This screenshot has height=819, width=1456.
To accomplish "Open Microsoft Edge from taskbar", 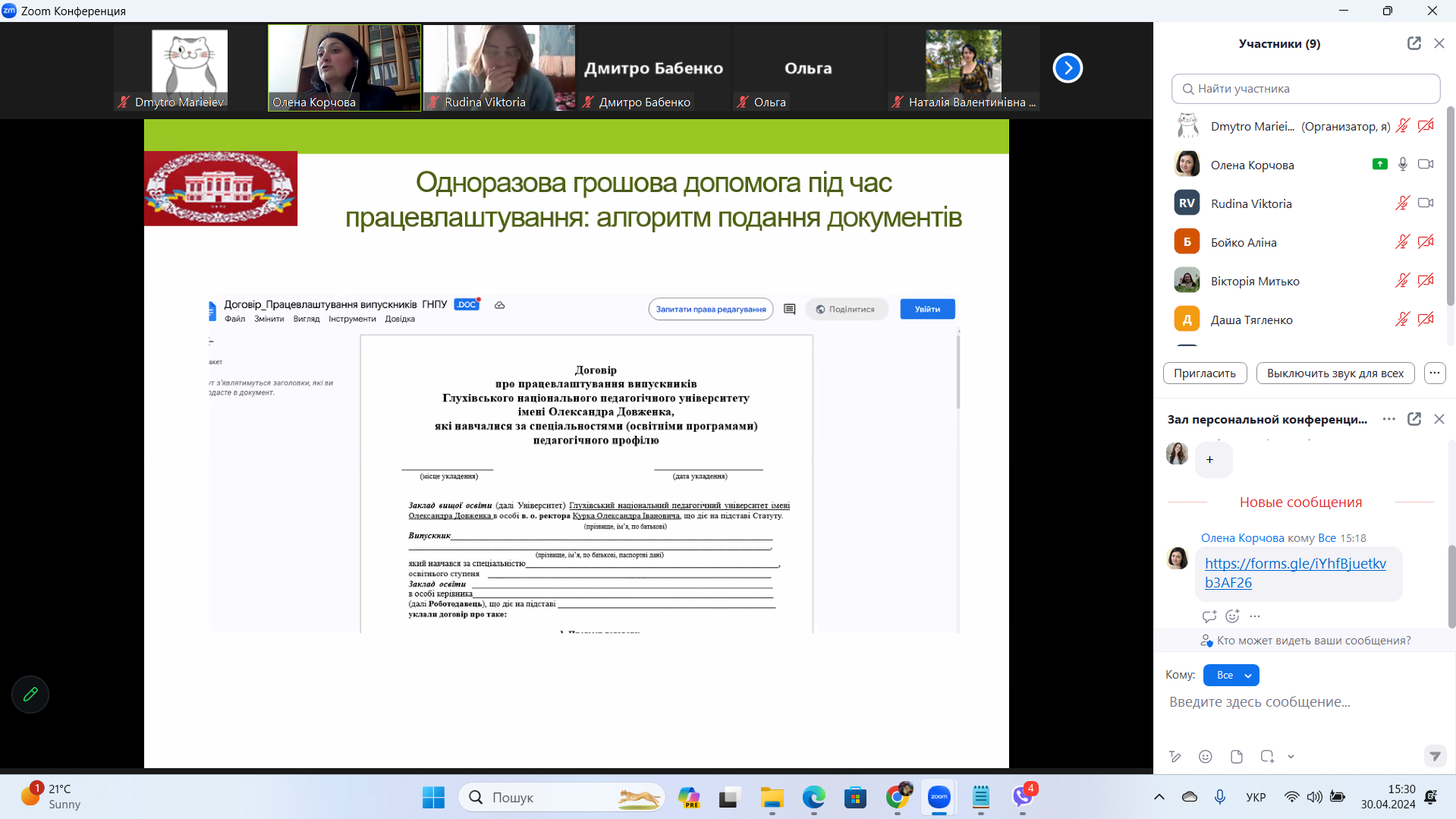I will (814, 797).
